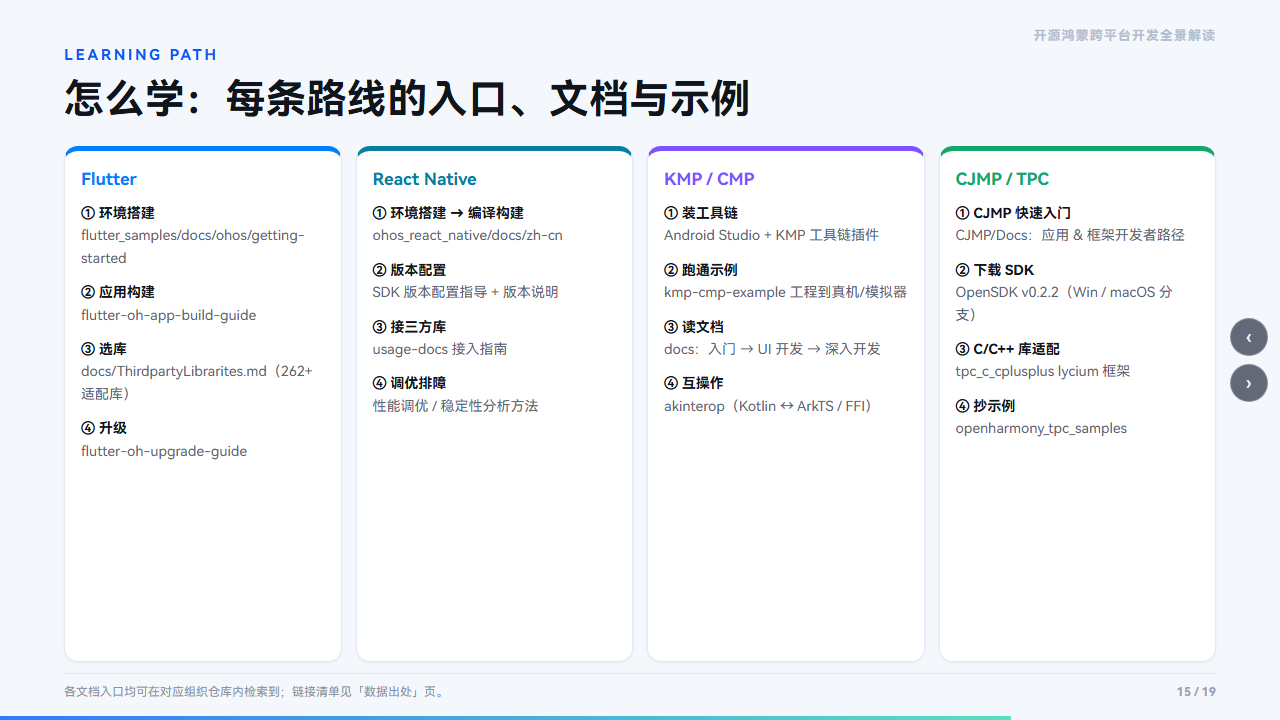Click React Native step ① 环境搭建 → 编译构建
This screenshot has width=1280, height=720.
coord(448,213)
